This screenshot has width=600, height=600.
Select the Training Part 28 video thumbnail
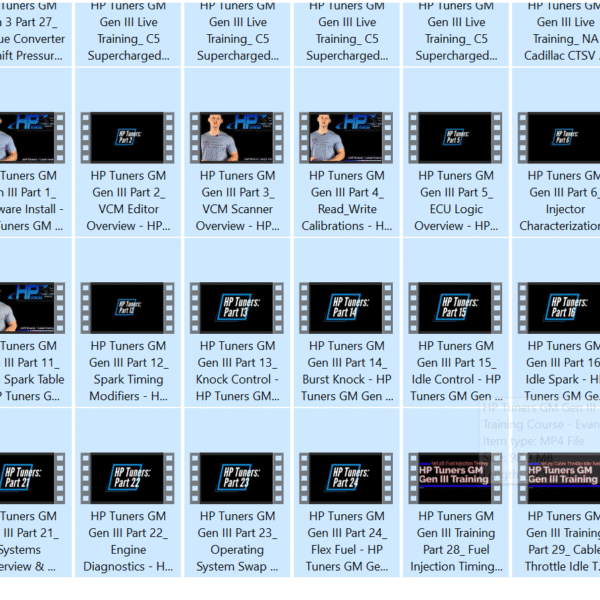455,478
